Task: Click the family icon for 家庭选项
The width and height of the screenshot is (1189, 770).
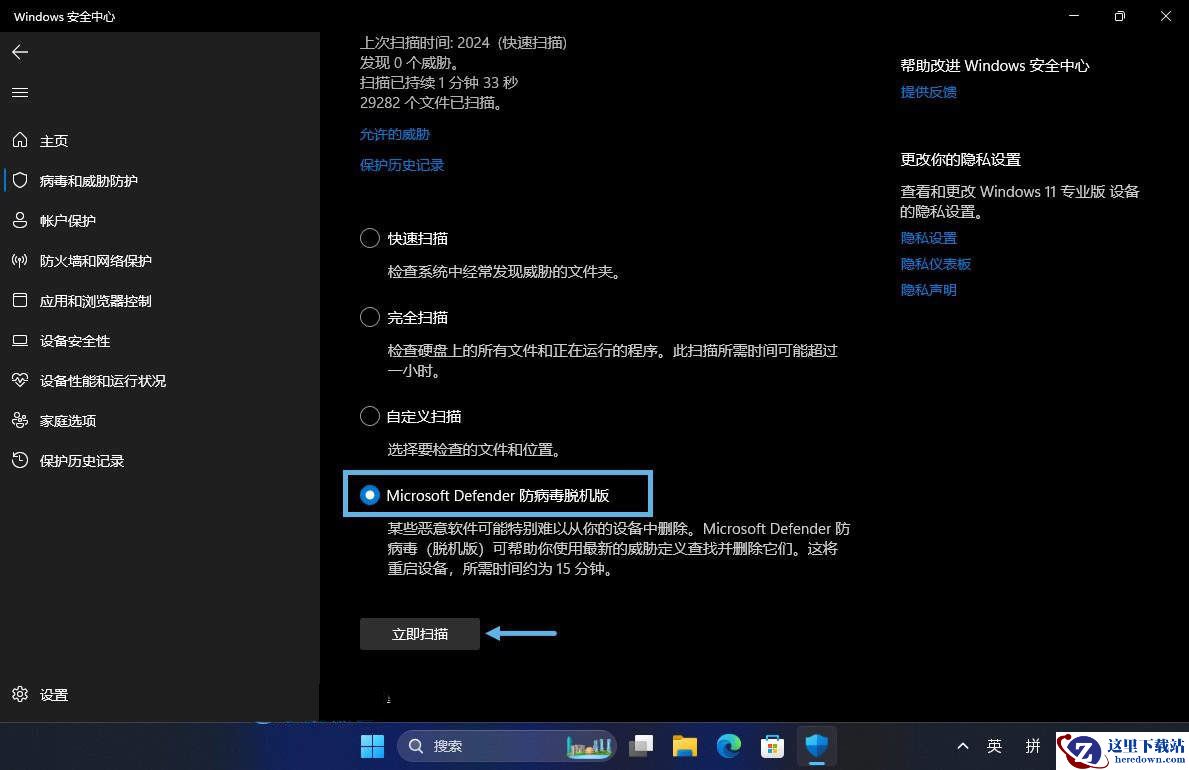Action: 20,420
